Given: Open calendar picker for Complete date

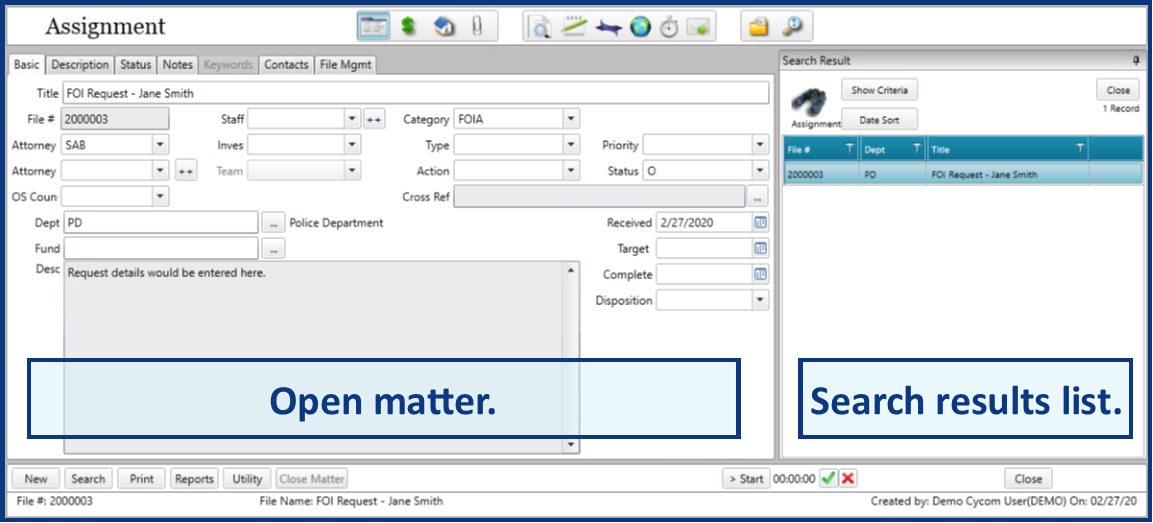Looking at the screenshot, I should [760, 274].
